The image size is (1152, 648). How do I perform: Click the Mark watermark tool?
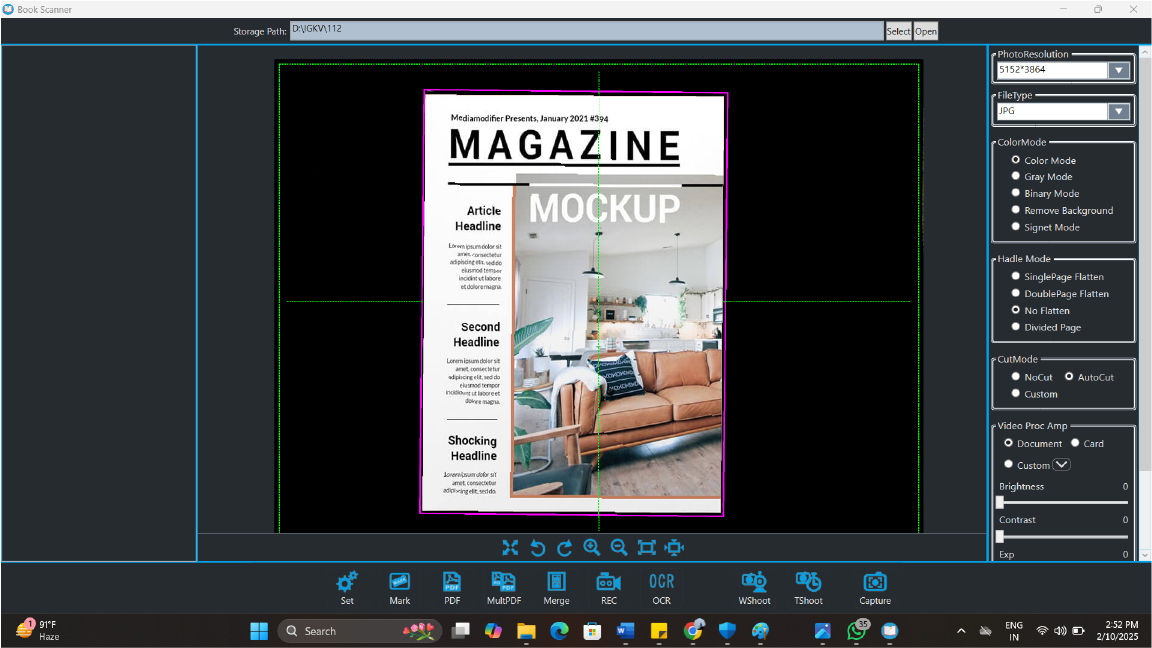400,582
